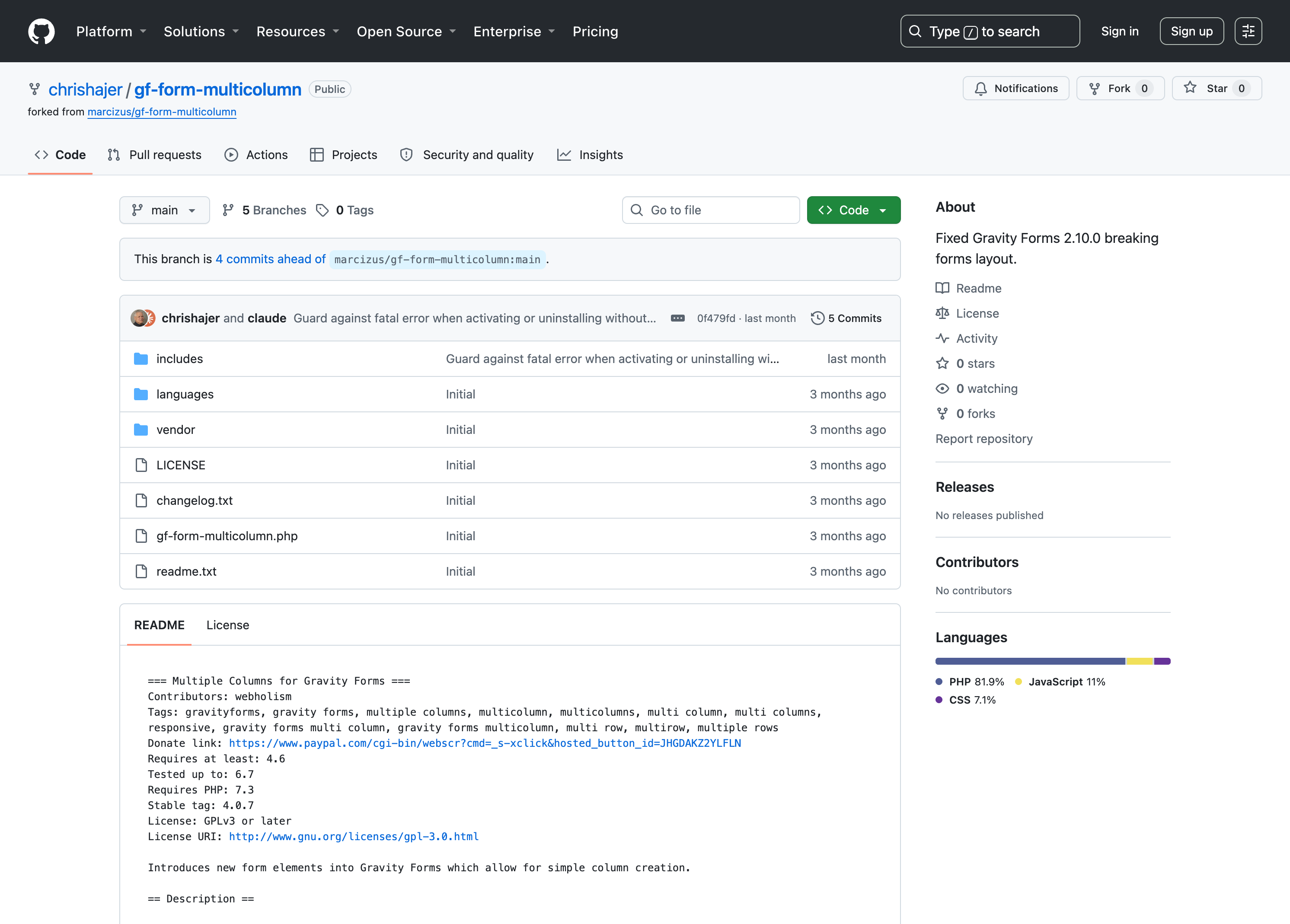Star this repository
Image resolution: width=1290 pixels, height=924 pixels.
click(x=1217, y=88)
